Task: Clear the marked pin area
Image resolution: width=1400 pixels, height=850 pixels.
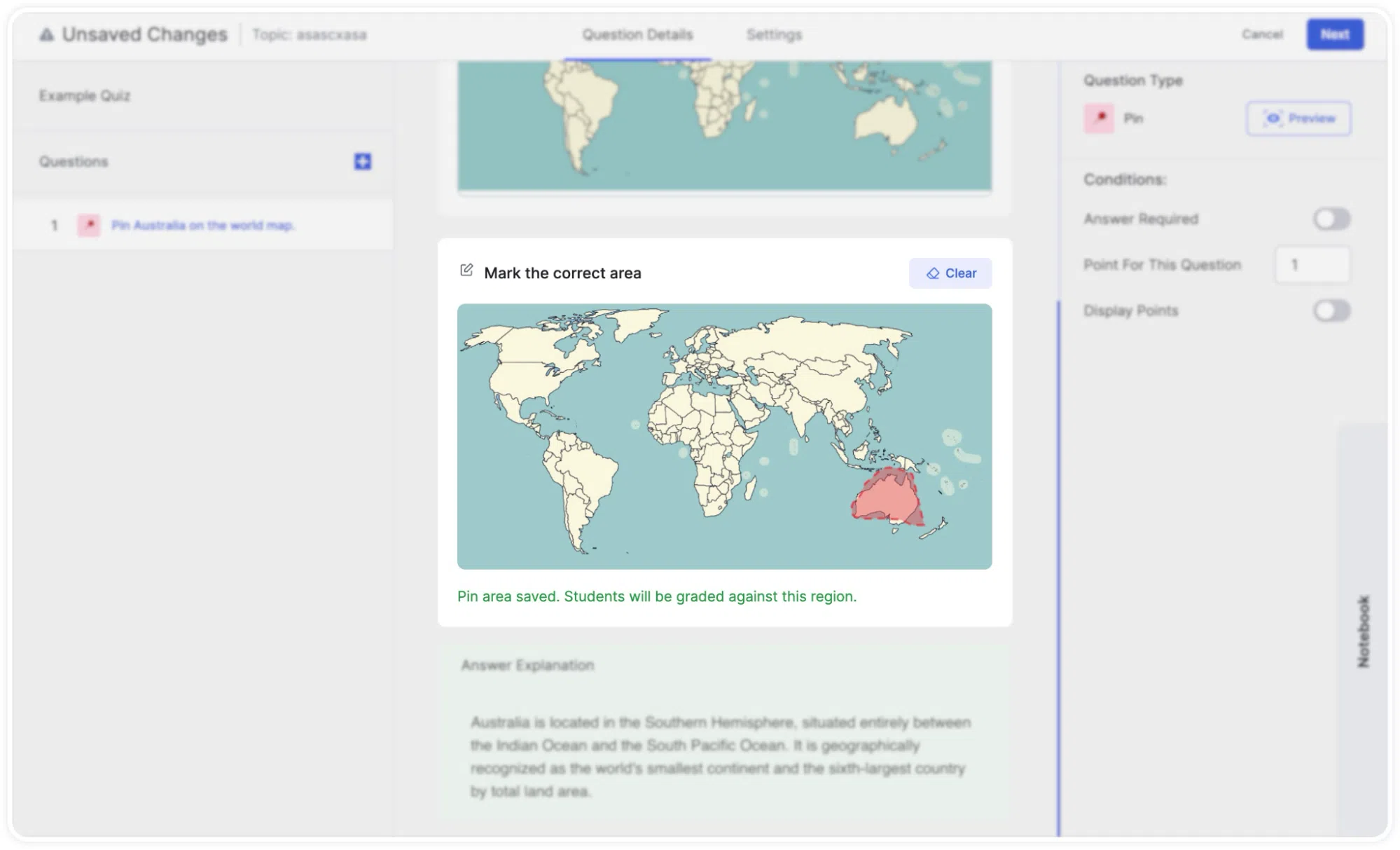Action: point(950,273)
